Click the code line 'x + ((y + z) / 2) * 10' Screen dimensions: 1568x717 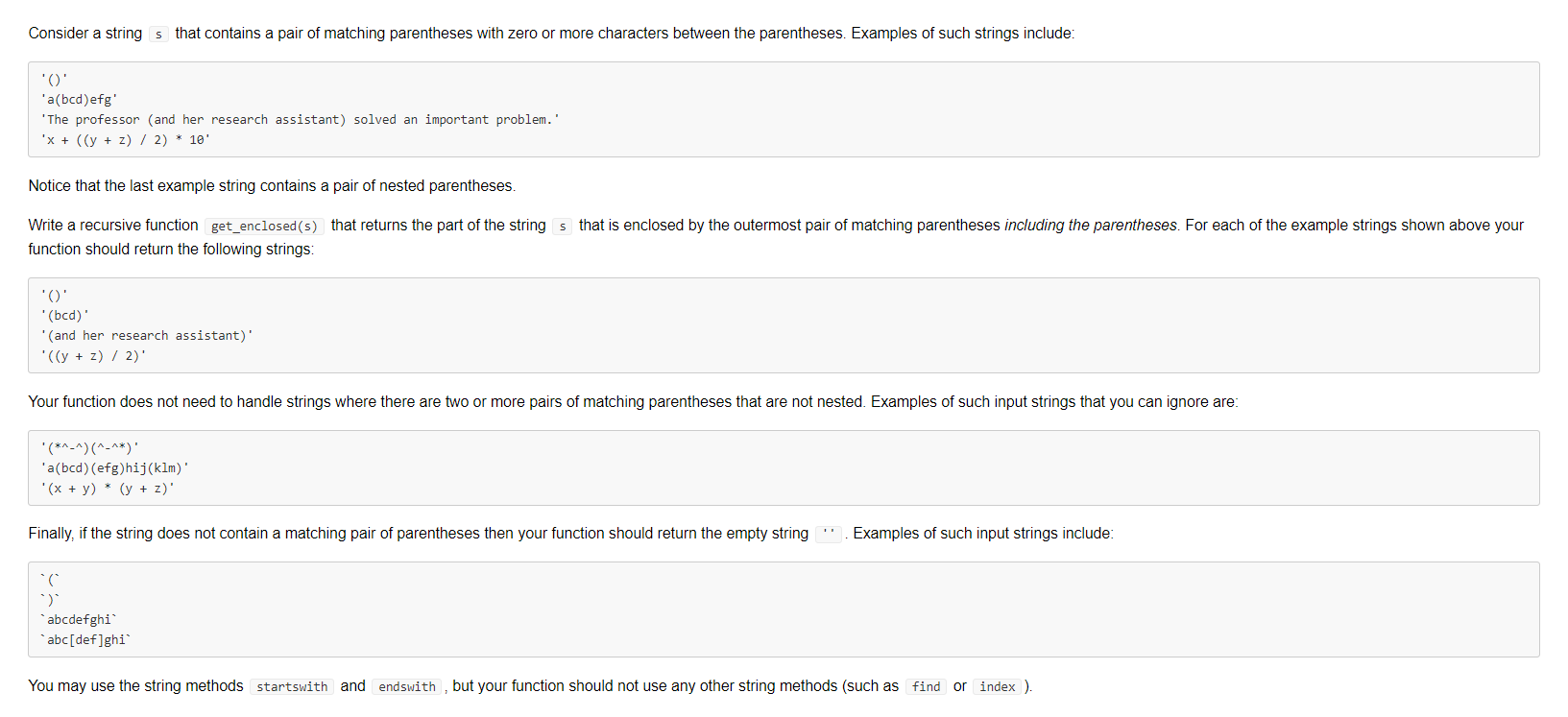[126, 139]
